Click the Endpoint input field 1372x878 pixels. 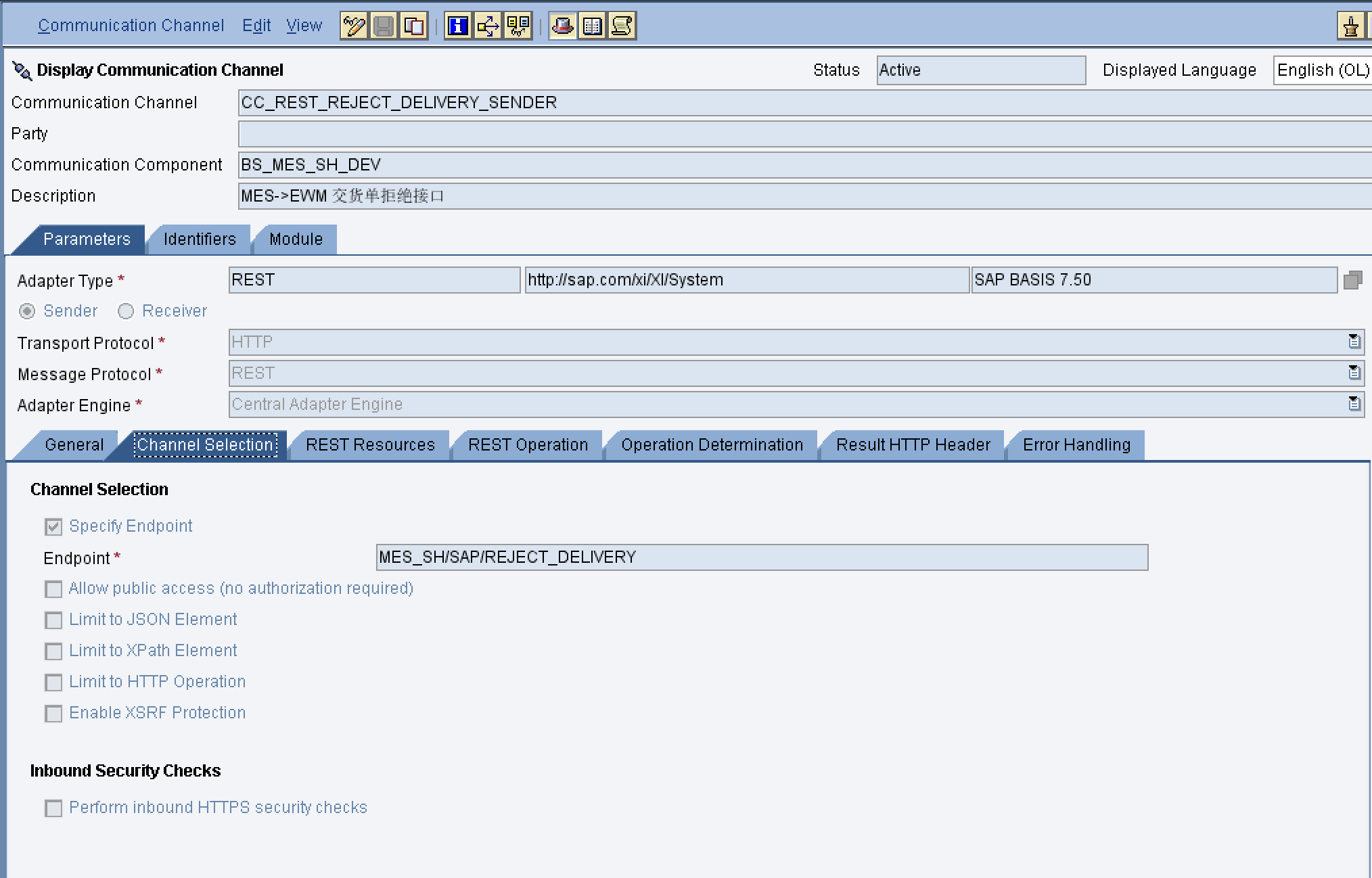tap(761, 557)
